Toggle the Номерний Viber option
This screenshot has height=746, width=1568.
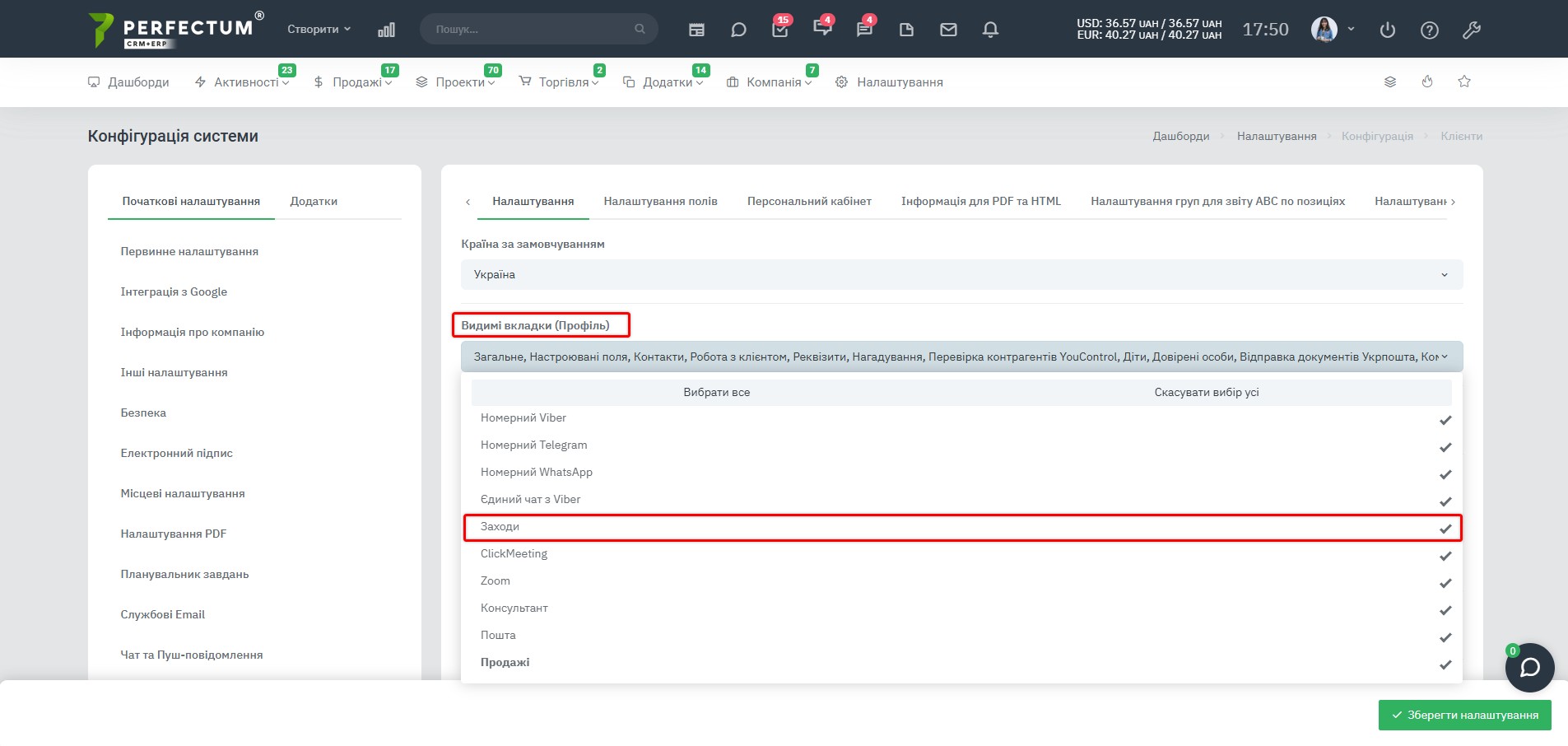pyautogui.click(x=961, y=418)
